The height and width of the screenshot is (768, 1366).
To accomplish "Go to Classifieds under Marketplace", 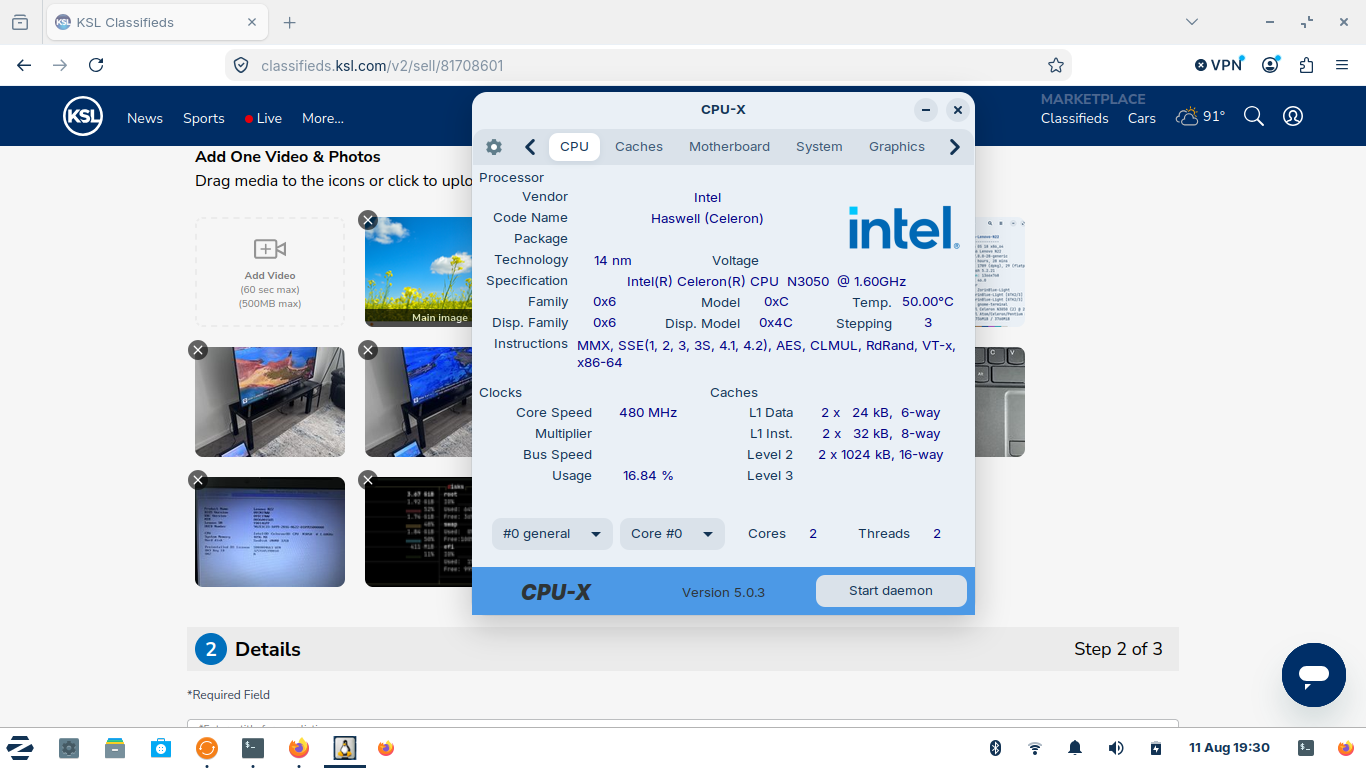I will [x=1075, y=118].
